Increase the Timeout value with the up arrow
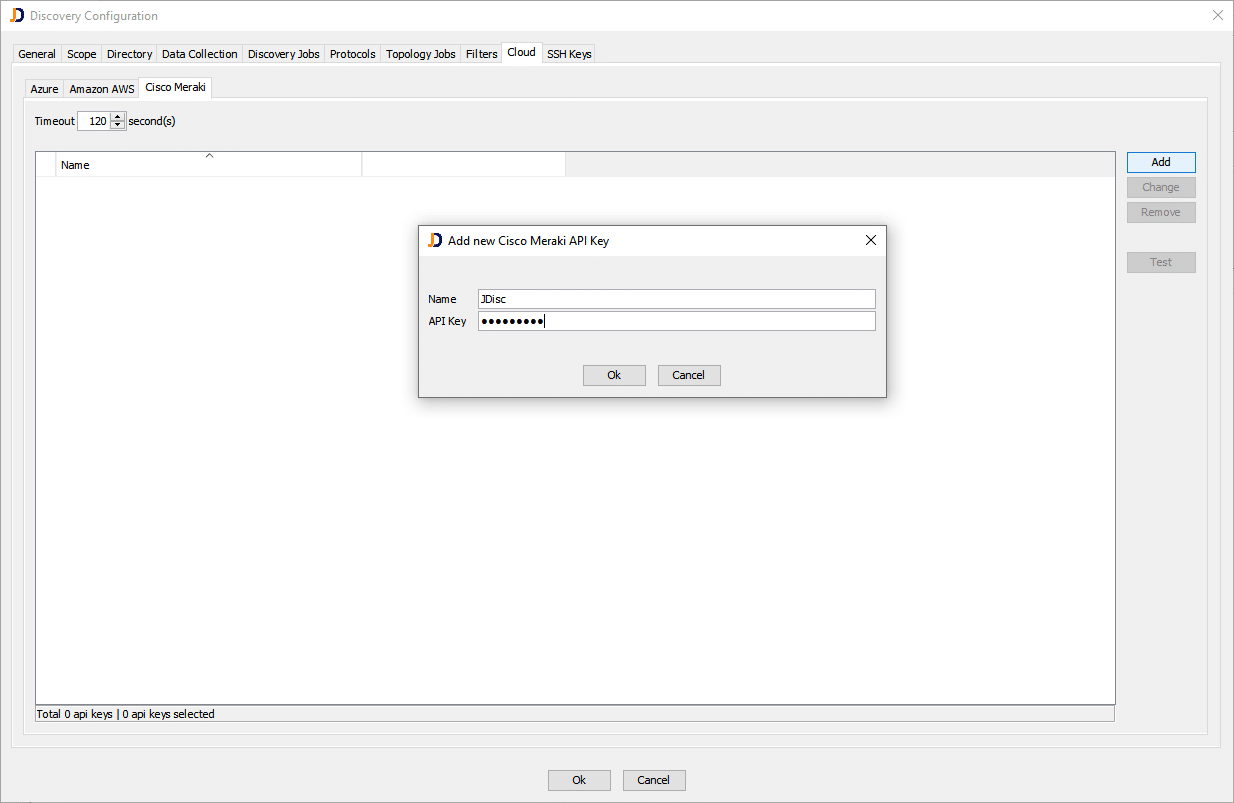The height and width of the screenshot is (803, 1234). [x=117, y=116]
